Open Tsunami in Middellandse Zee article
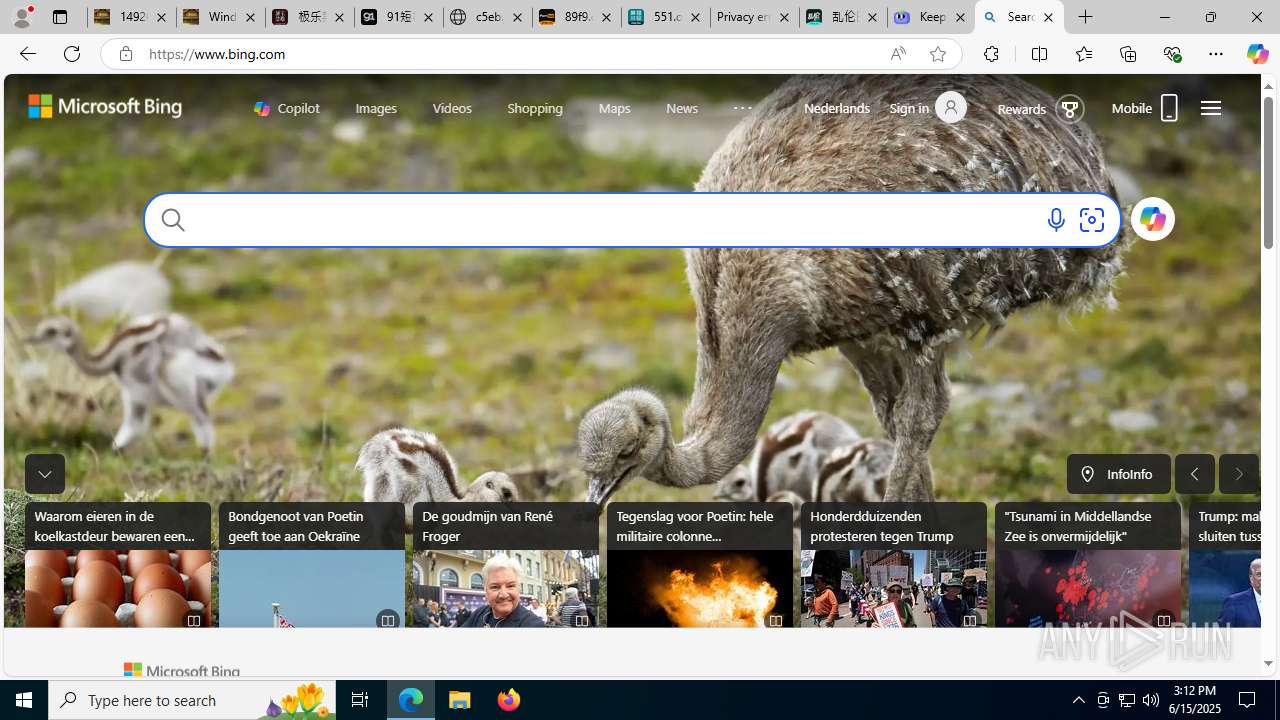1280x720 pixels. point(1088,565)
